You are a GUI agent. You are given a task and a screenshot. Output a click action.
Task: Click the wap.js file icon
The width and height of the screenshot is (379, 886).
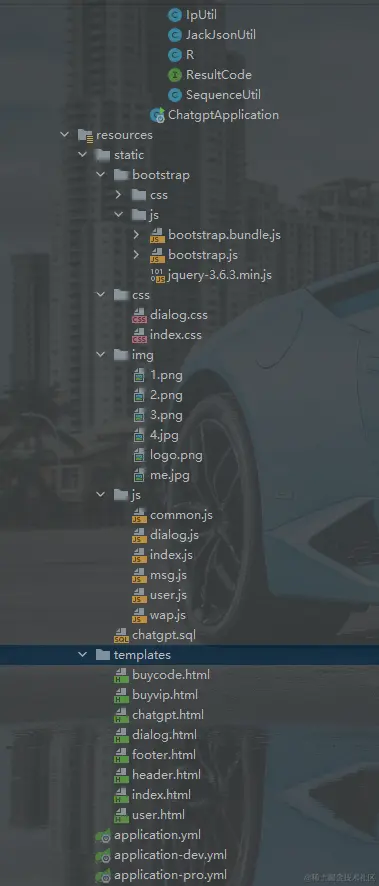pyautogui.click(x=139, y=615)
